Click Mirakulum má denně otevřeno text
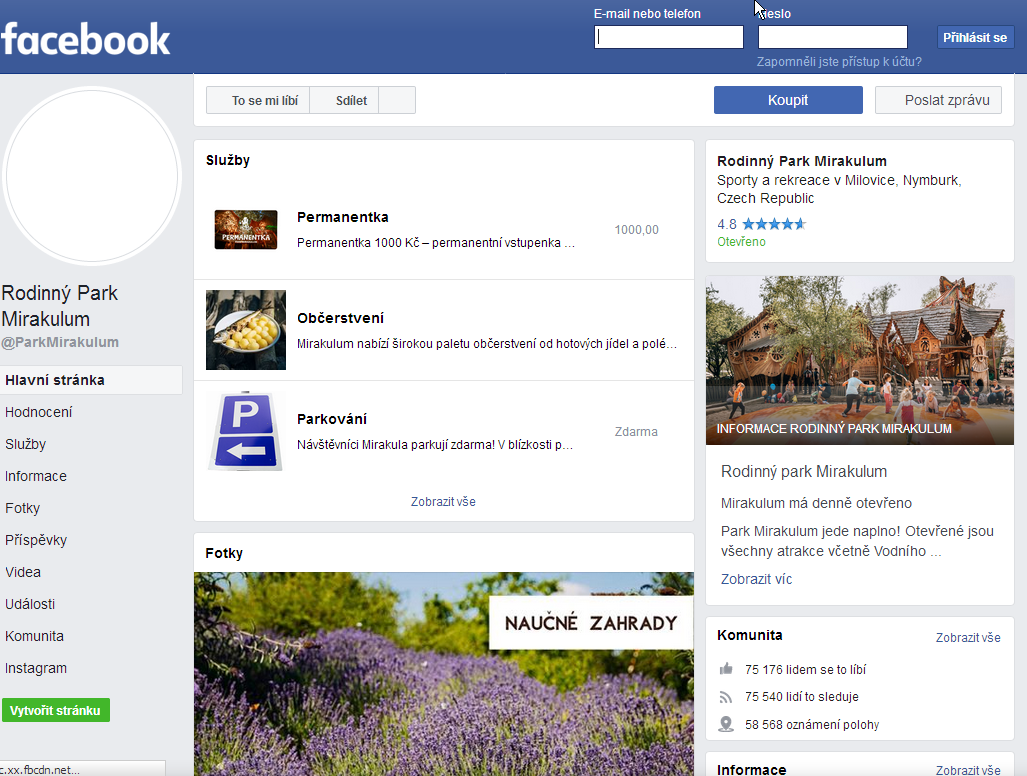Screen dimensions: 1027x776 (x=817, y=503)
